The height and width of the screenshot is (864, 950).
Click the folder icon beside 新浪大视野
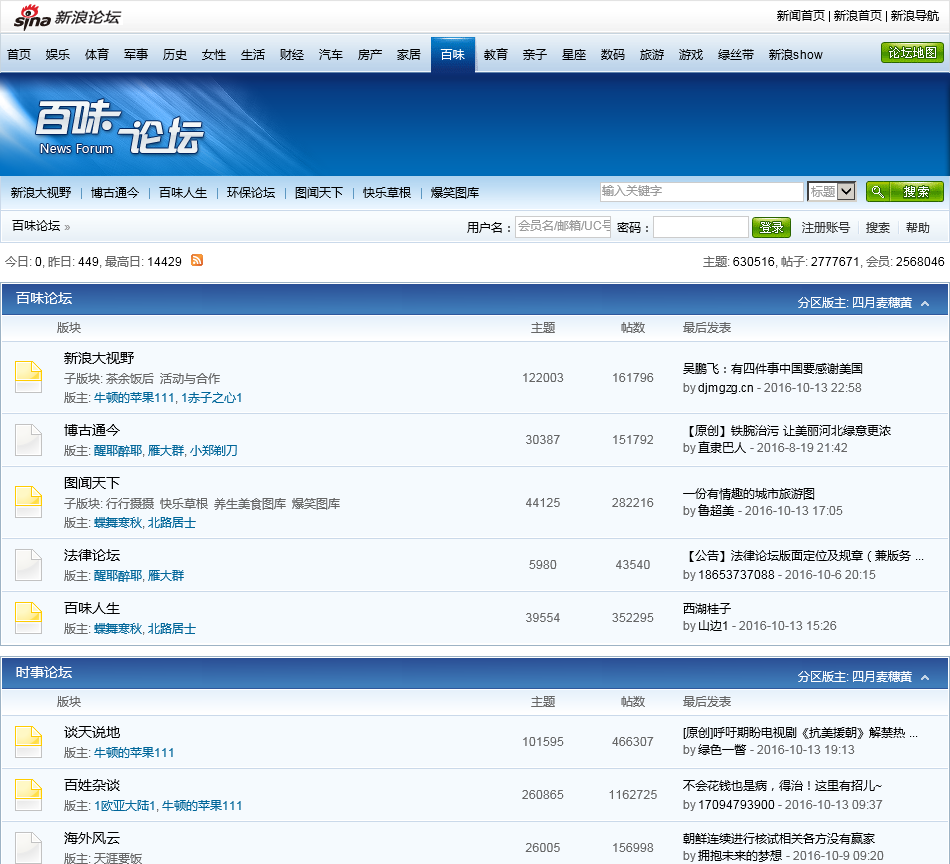pyautogui.click(x=28, y=377)
